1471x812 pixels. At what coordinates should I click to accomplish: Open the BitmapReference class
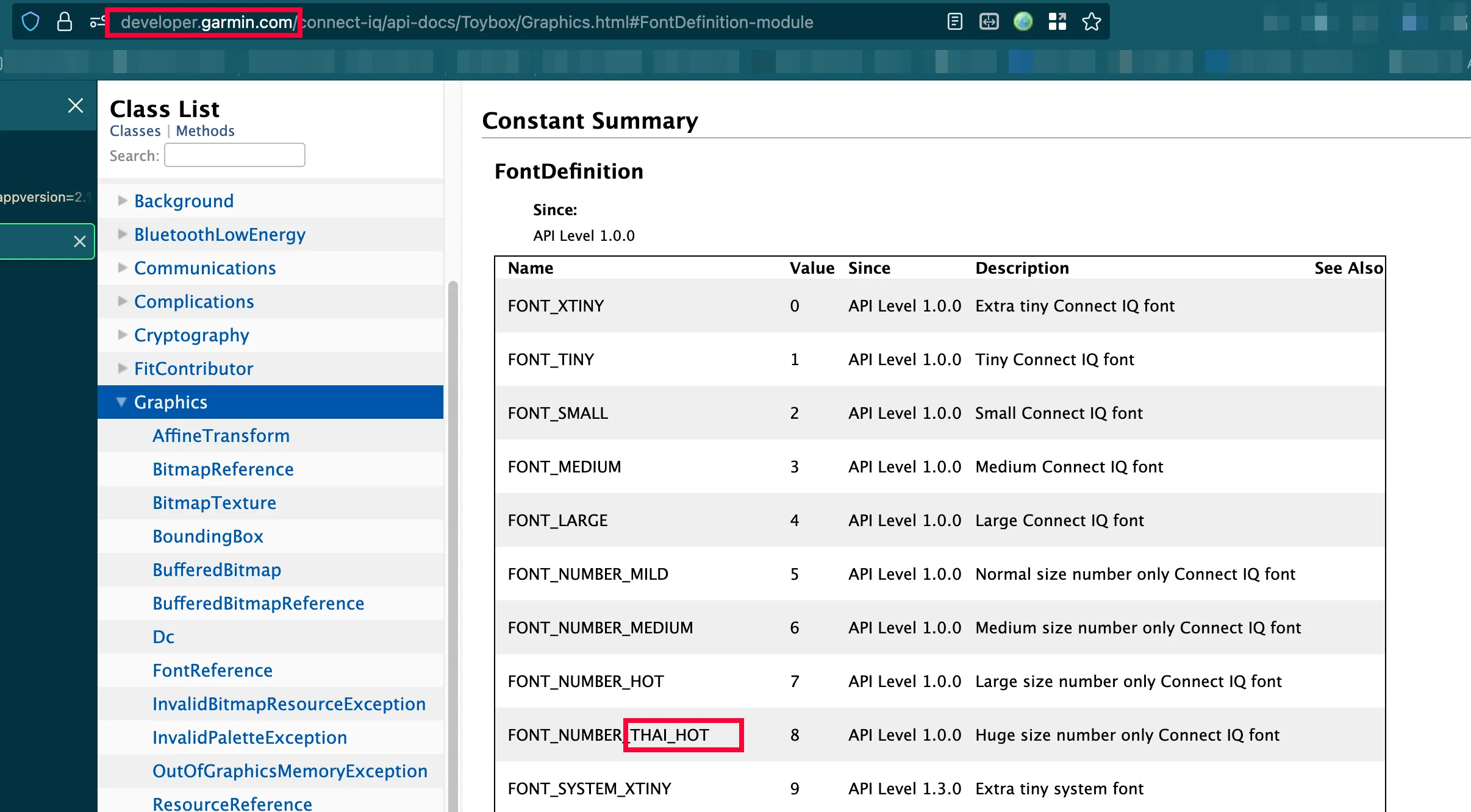[223, 469]
